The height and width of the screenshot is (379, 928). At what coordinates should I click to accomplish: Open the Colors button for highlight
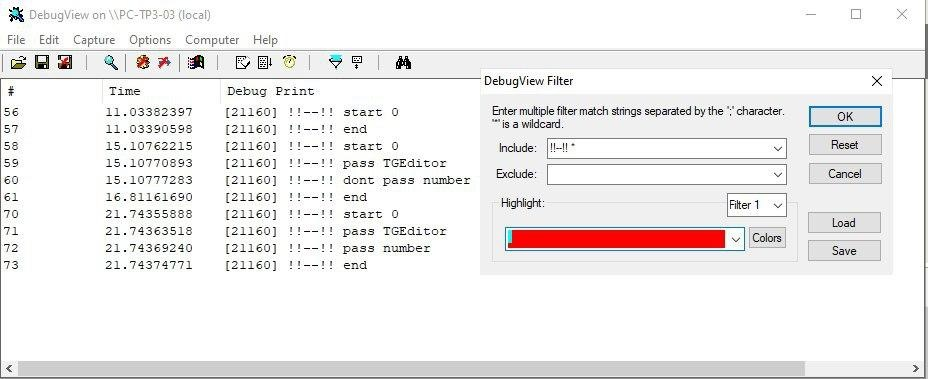click(x=767, y=237)
